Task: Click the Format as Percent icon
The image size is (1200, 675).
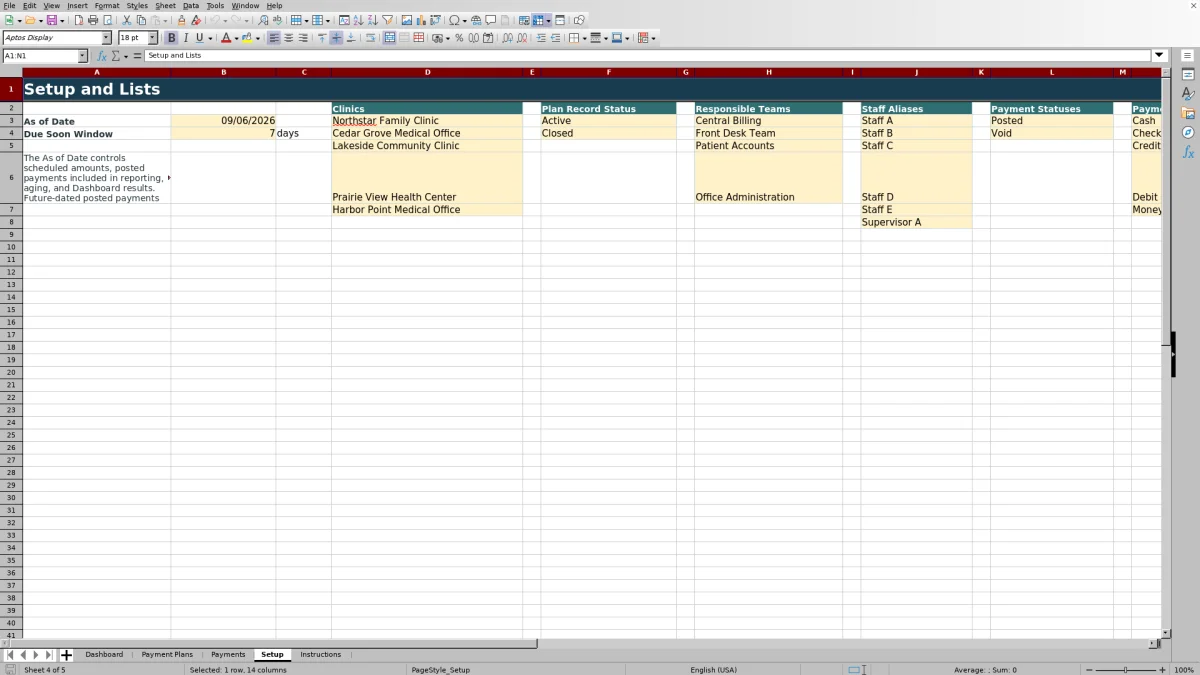Action: pos(459,38)
